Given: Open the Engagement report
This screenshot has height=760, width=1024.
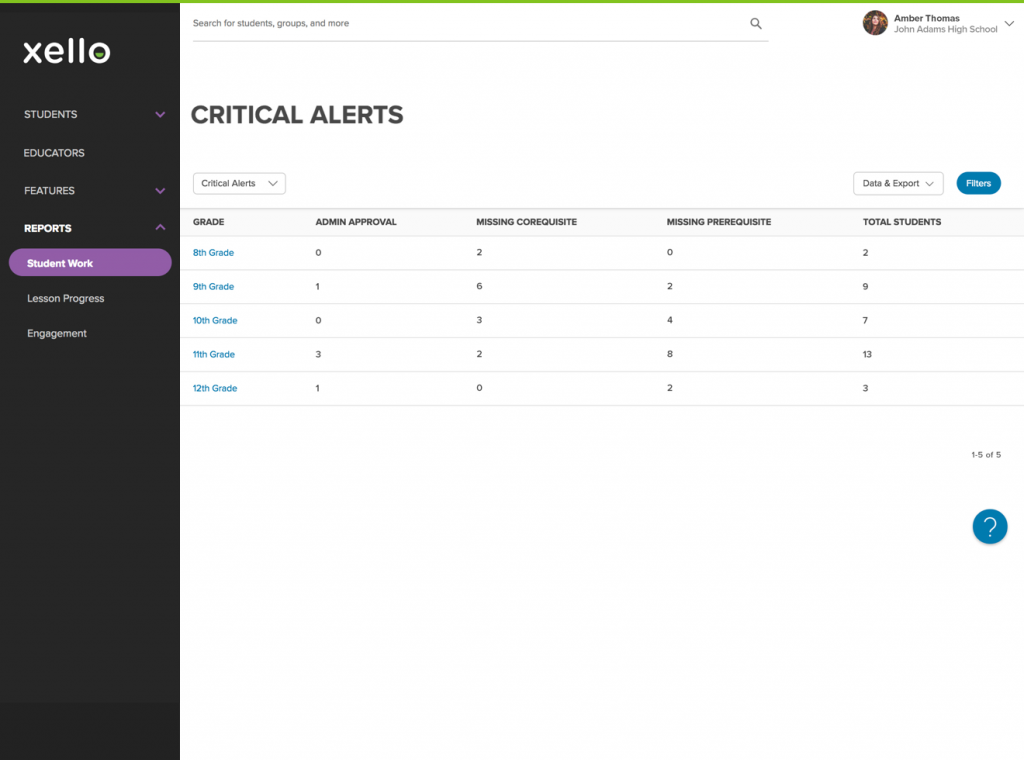Looking at the screenshot, I should click(x=57, y=334).
